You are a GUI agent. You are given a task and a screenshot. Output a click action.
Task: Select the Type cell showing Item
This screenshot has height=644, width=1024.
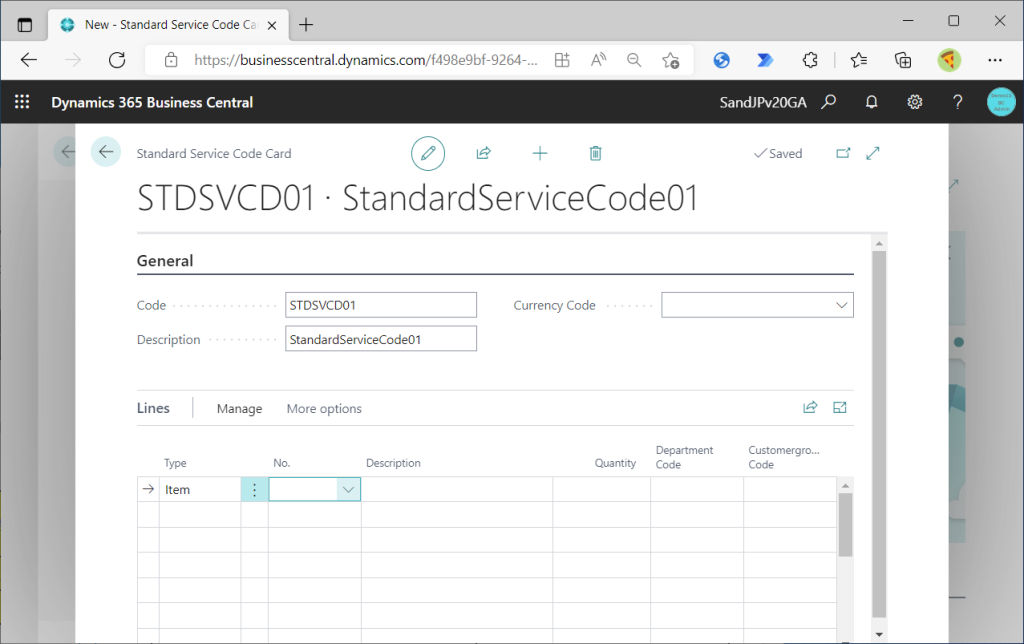point(200,489)
